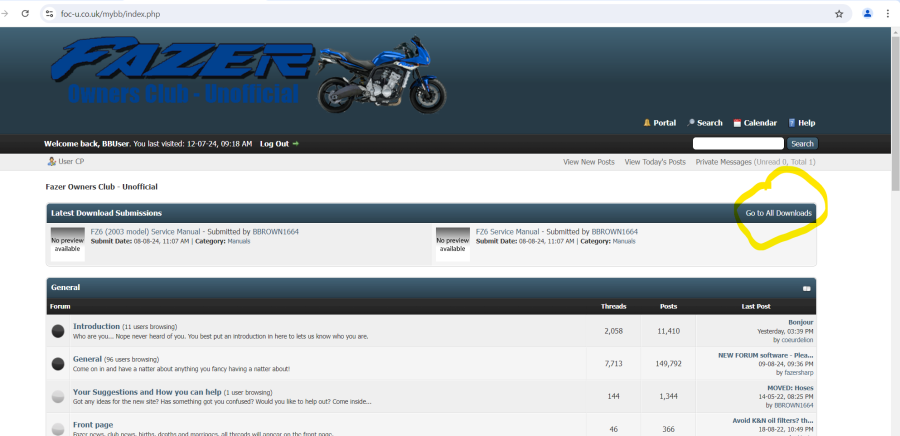Open Manuals category under FZ6 (2003 model)

(x=239, y=242)
